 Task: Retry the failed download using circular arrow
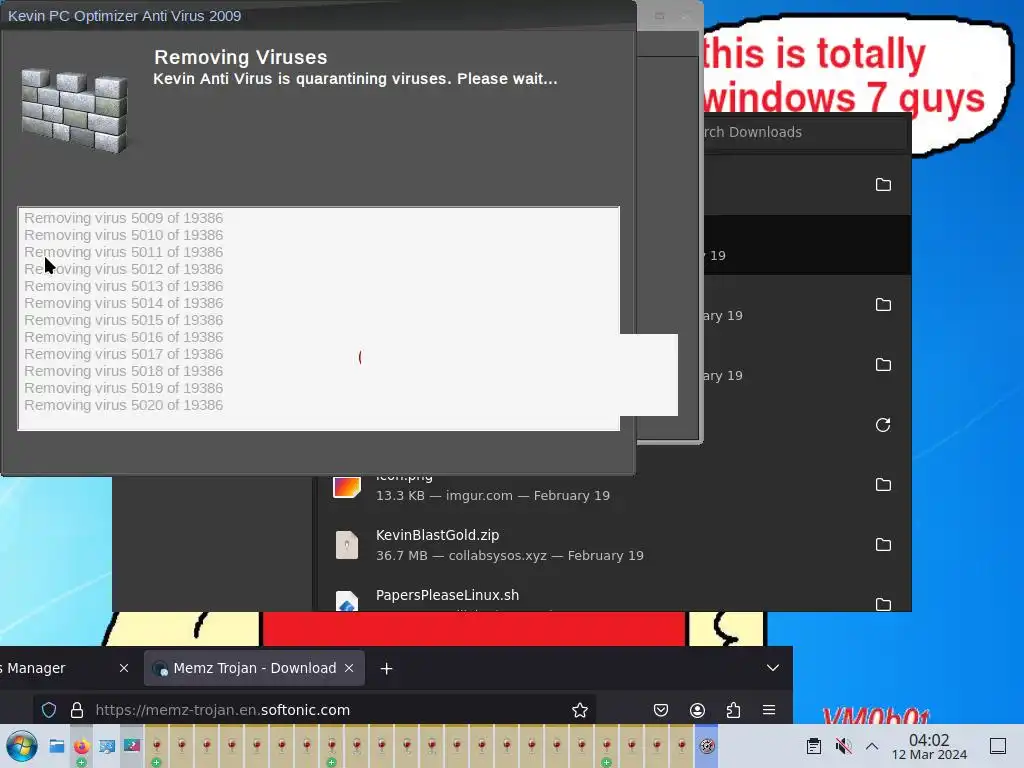pos(883,425)
